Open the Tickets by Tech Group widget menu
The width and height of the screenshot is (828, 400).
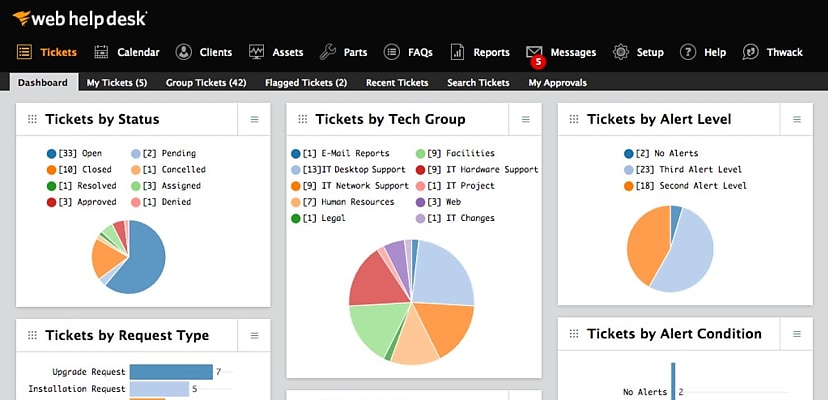pos(525,119)
